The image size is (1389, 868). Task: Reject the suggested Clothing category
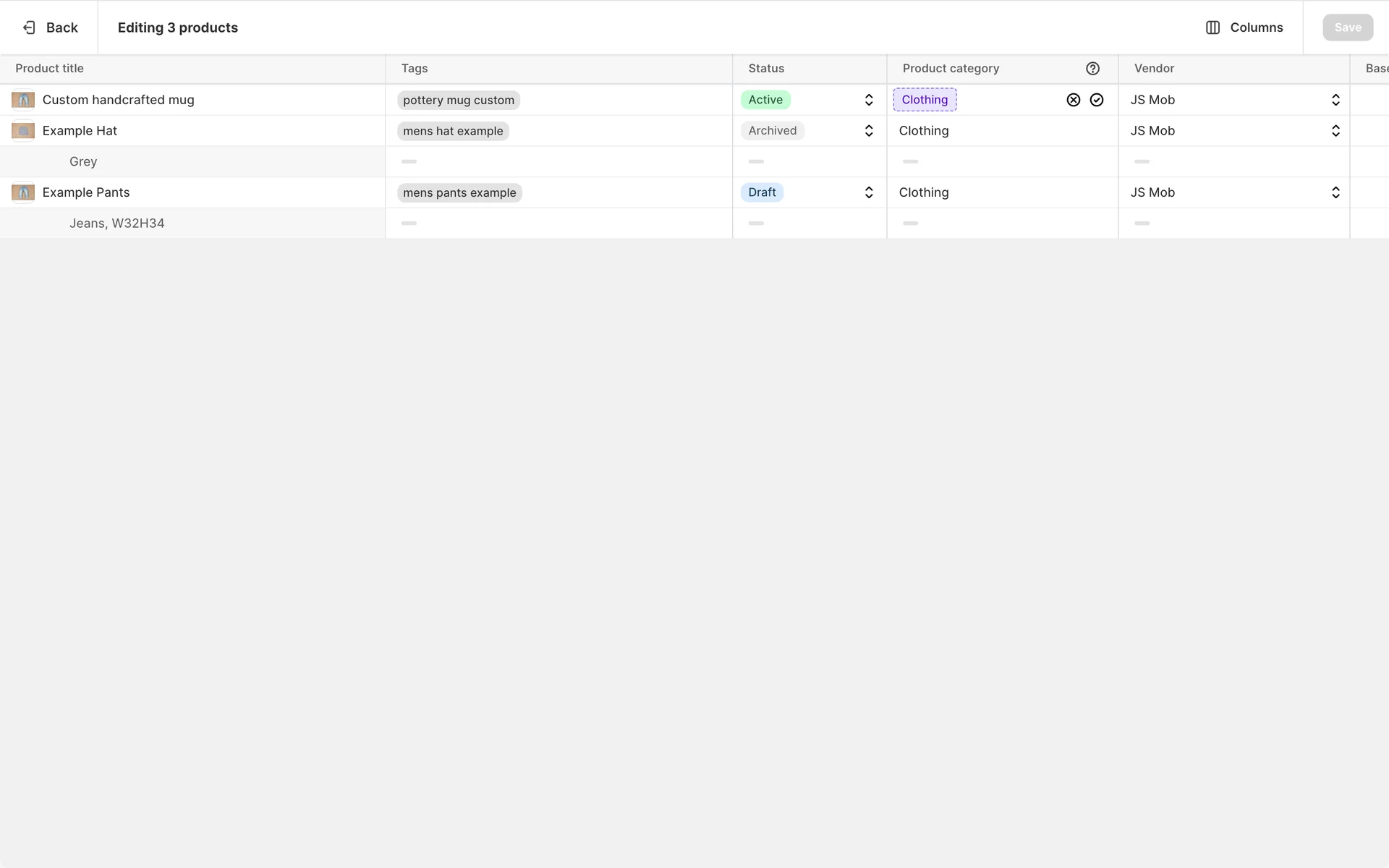click(x=1073, y=100)
